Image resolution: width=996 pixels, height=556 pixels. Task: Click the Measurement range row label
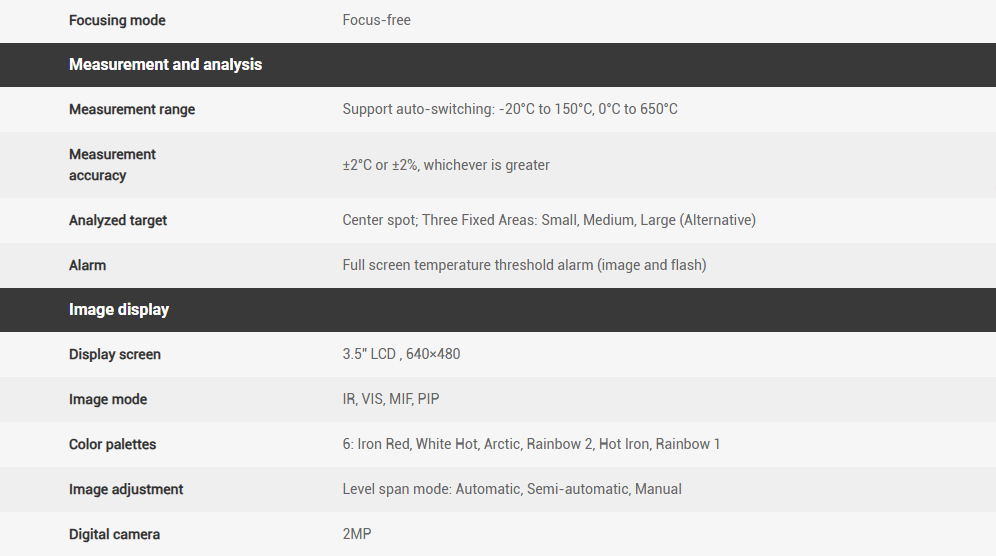(x=132, y=109)
